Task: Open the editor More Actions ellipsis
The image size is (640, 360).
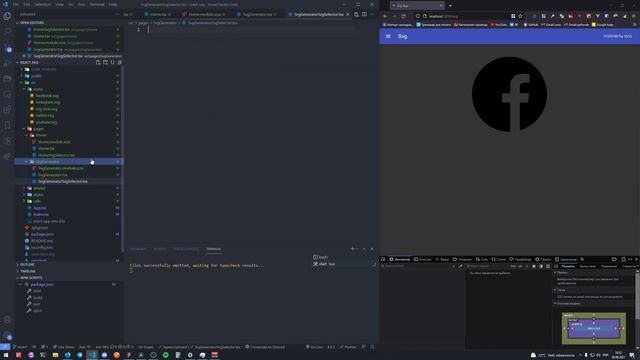Action: (372, 14)
